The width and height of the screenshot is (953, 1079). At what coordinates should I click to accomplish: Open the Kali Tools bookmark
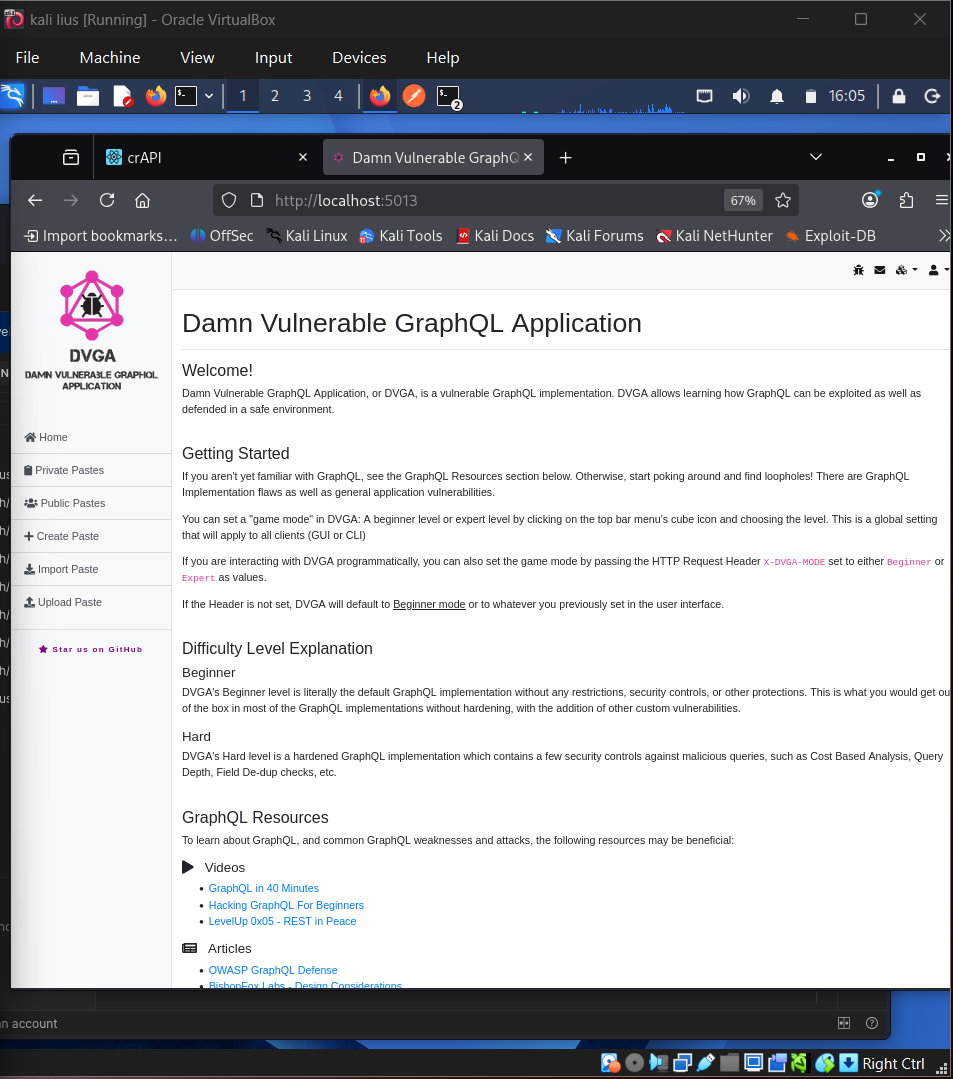coord(401,236)
